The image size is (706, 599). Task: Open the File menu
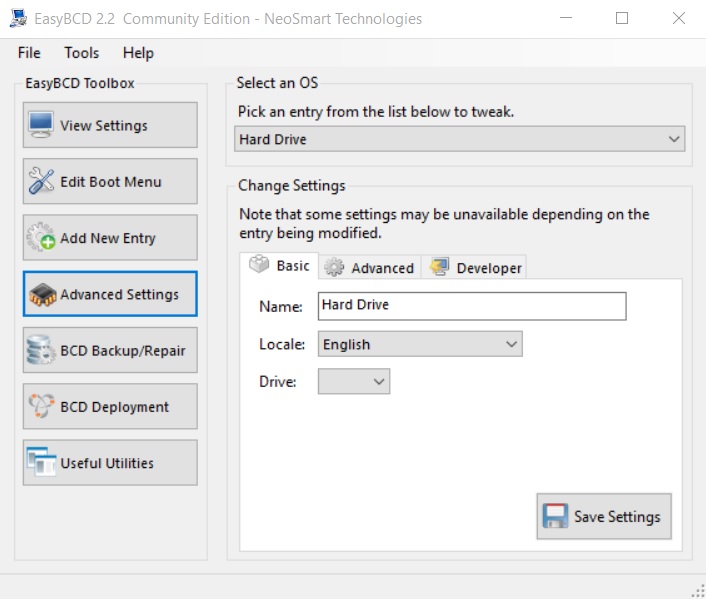pos(29,53)
